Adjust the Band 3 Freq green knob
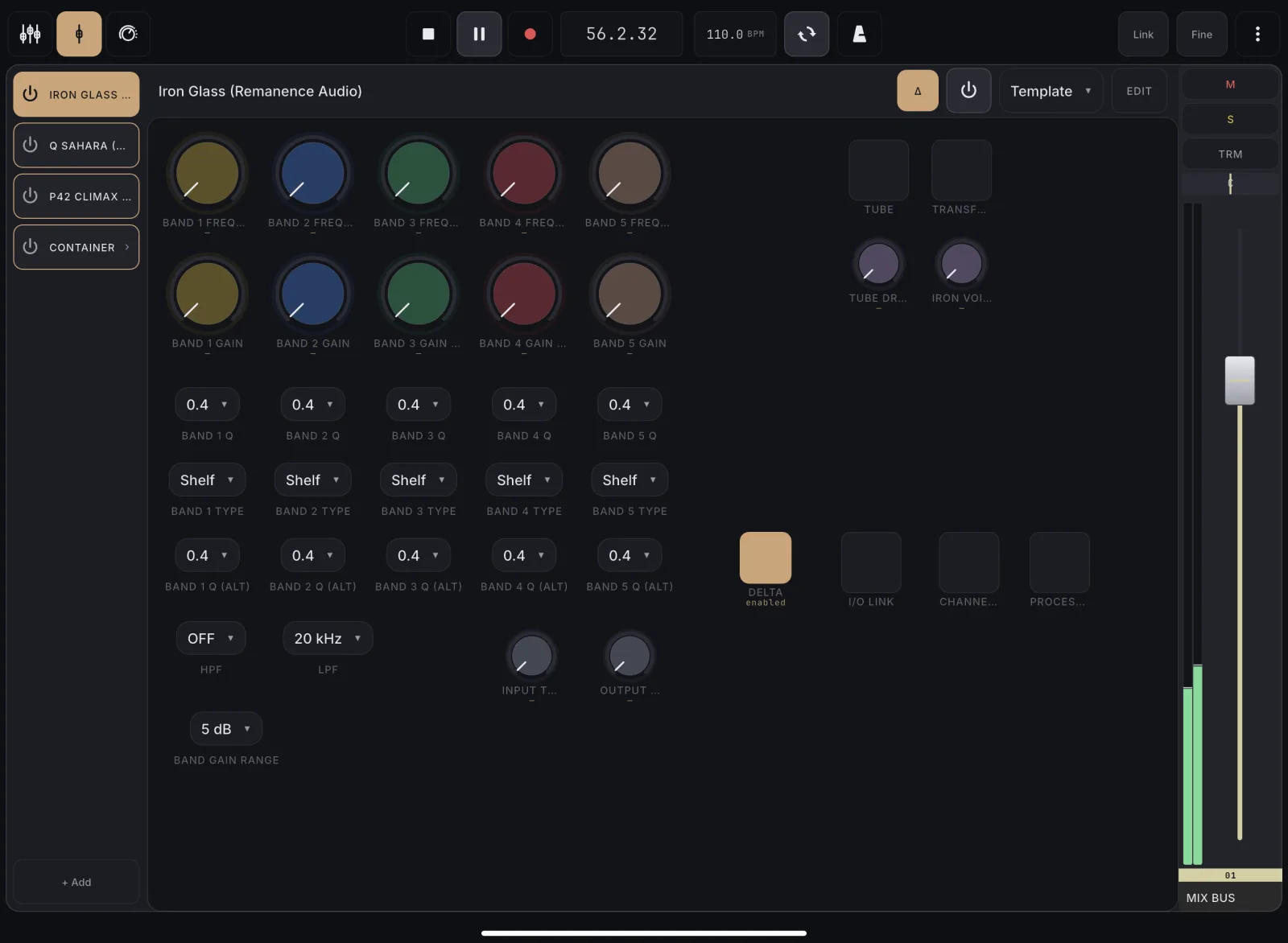 pyautogui.click(x=419, y=173)
